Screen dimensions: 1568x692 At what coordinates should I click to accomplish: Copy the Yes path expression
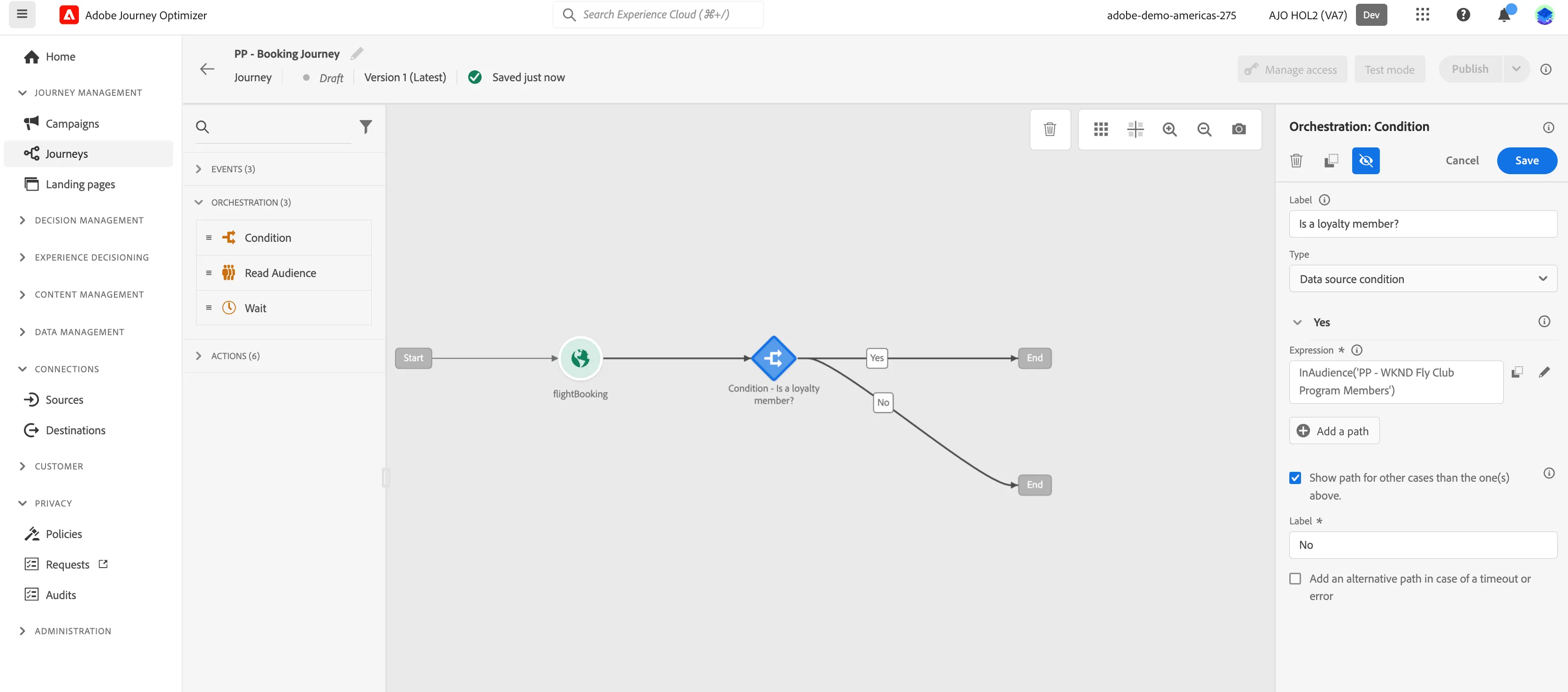click(x=1517, y=372)
